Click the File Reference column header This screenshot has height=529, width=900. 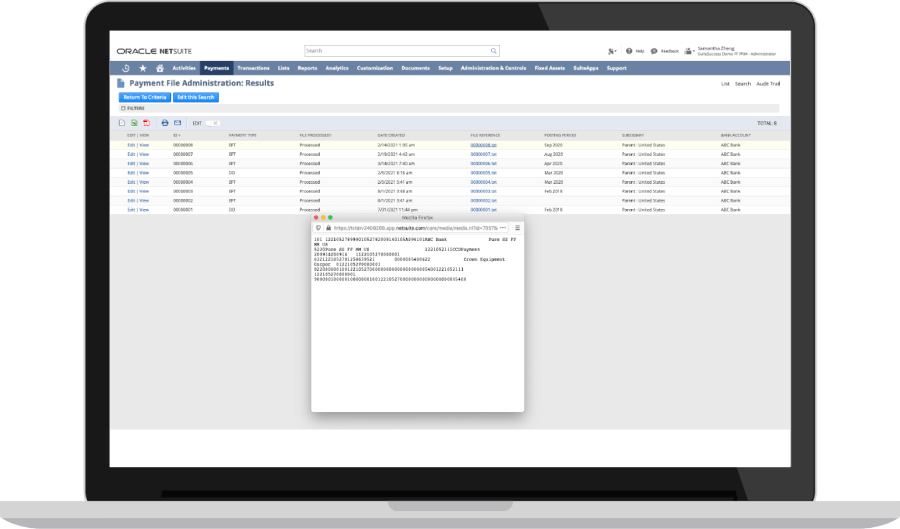(485, 135)
